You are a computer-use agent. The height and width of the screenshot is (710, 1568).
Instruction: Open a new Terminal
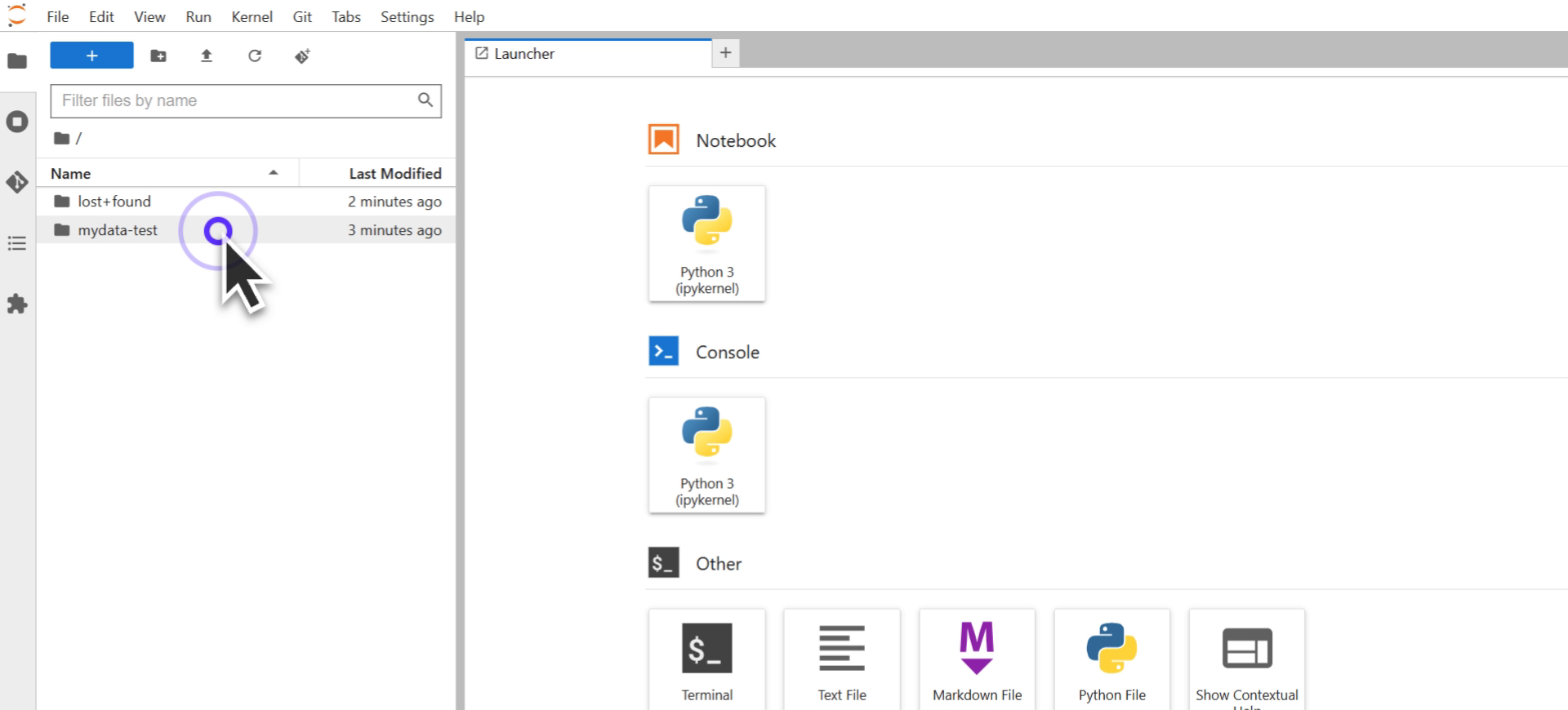(x=707, y=659)
